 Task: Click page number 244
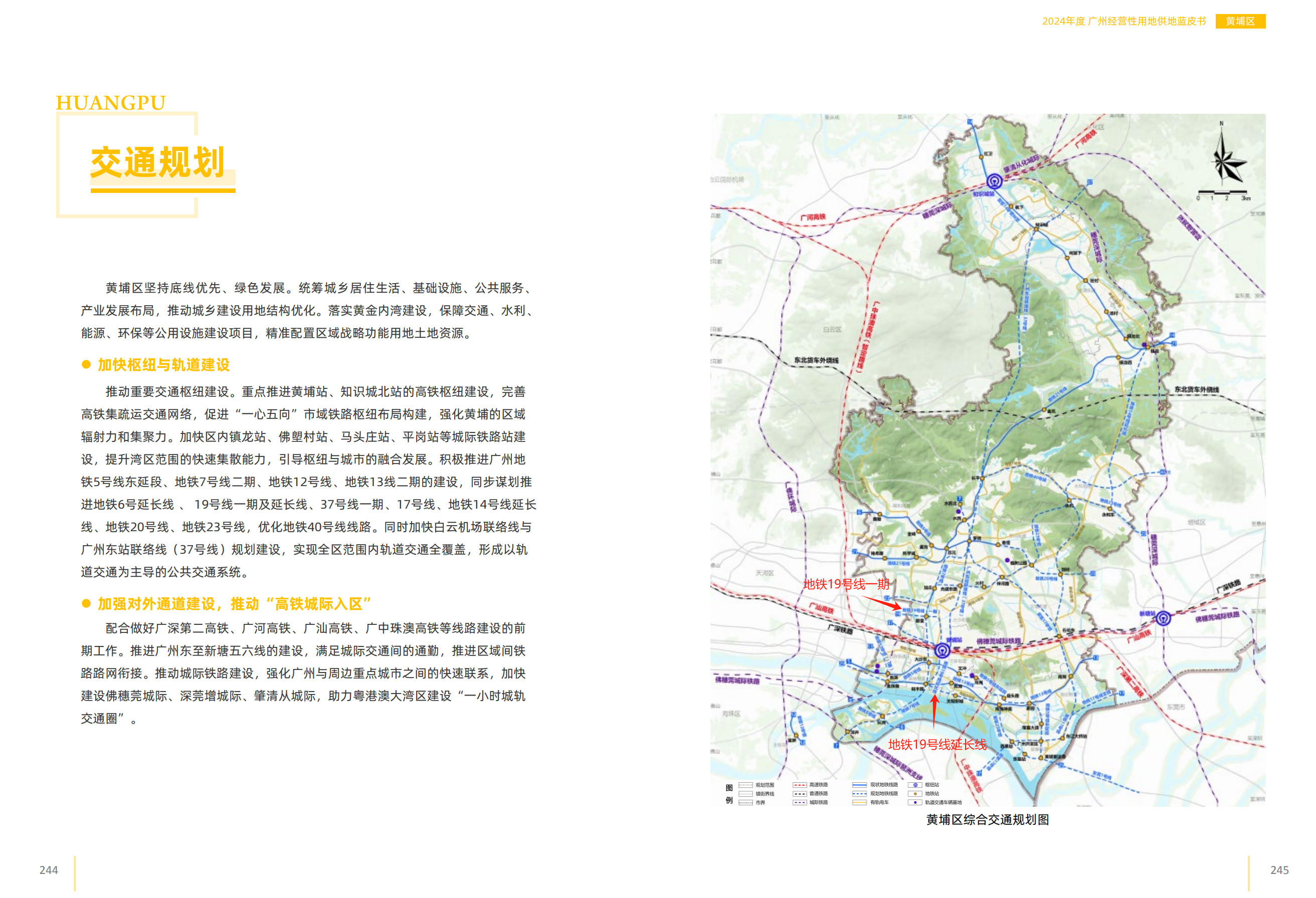coord(49,870)
